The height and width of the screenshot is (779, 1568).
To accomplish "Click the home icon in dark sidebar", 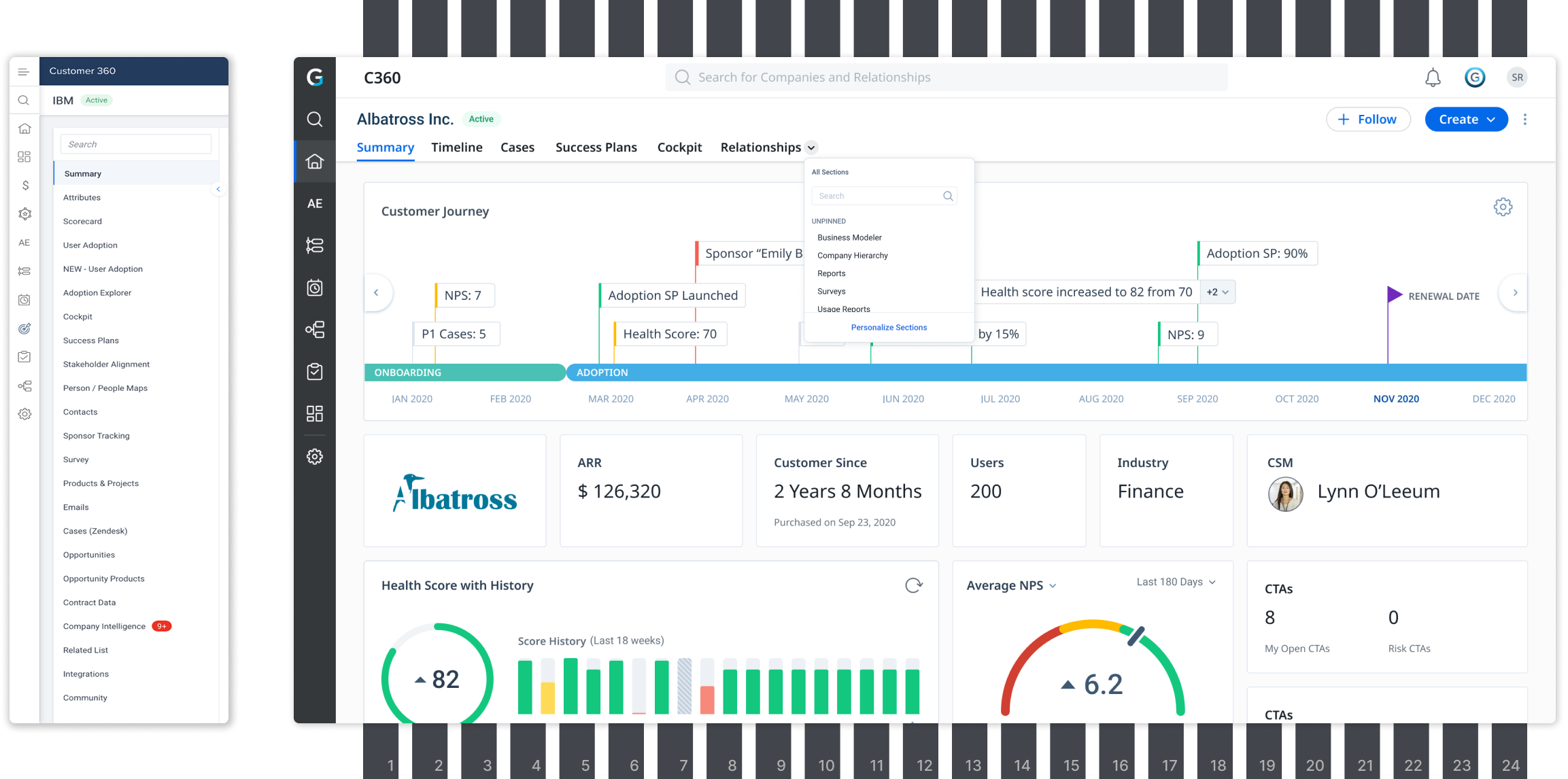I will click(315, 161).
